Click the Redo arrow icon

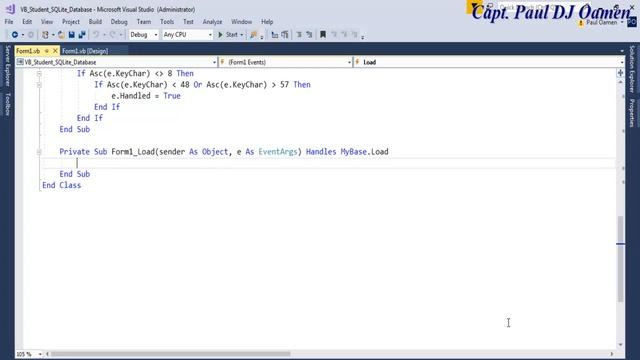tap(113, 35)
